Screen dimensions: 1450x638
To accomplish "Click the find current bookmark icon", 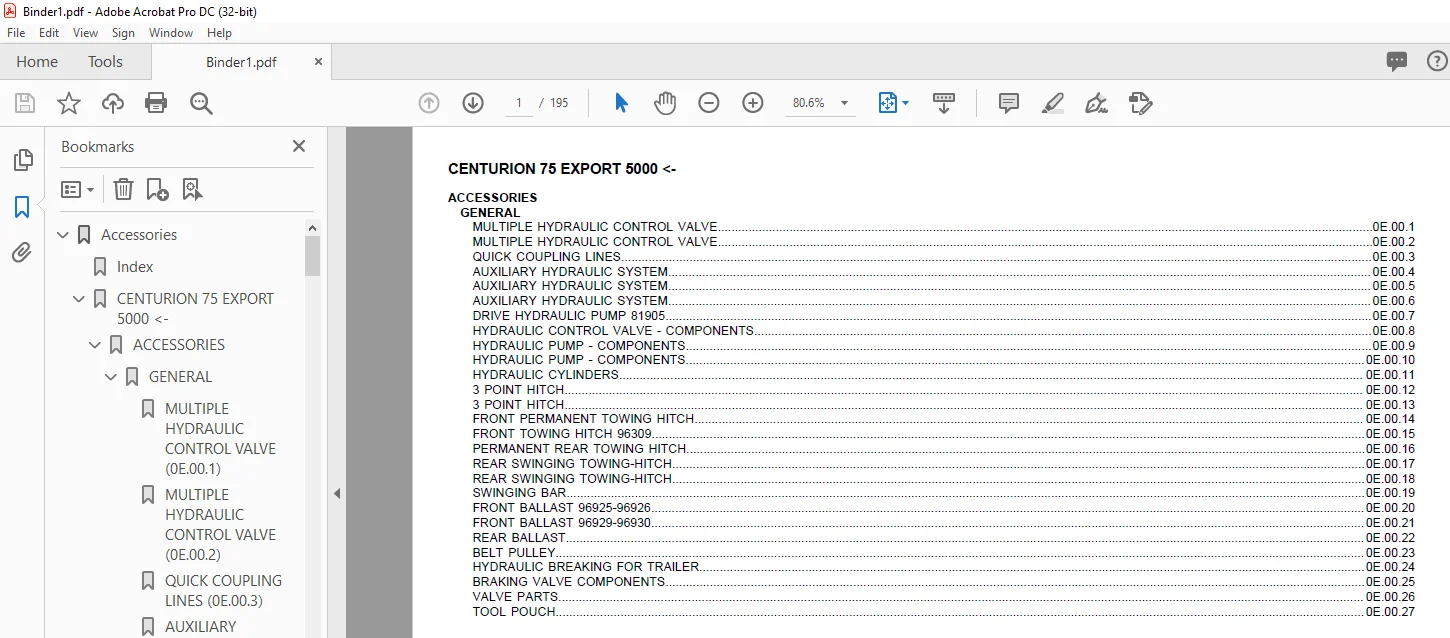I will tap(192, 189).
